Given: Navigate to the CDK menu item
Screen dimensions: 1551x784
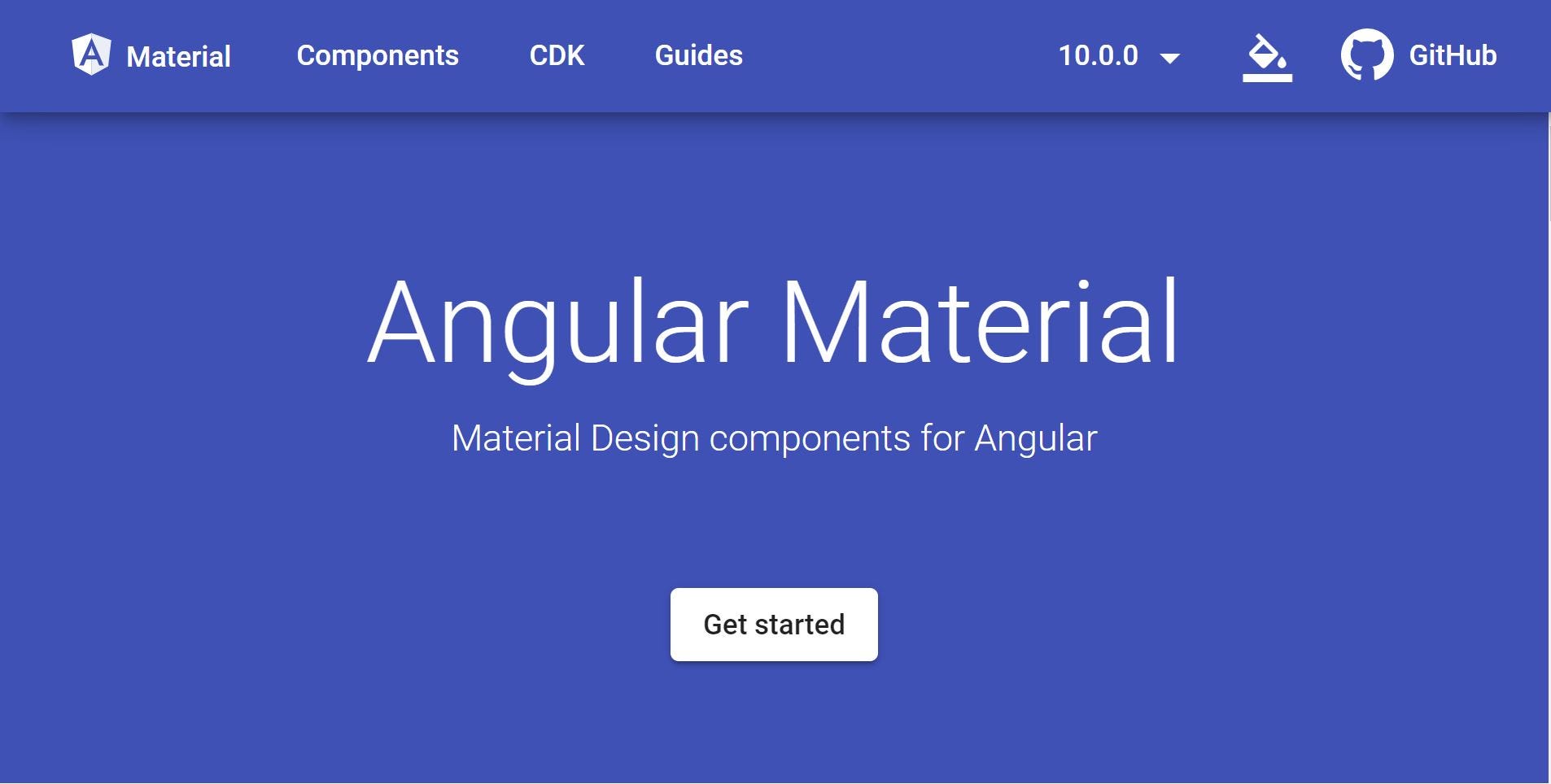Looking at the screenshot, I should click(557, 54).
